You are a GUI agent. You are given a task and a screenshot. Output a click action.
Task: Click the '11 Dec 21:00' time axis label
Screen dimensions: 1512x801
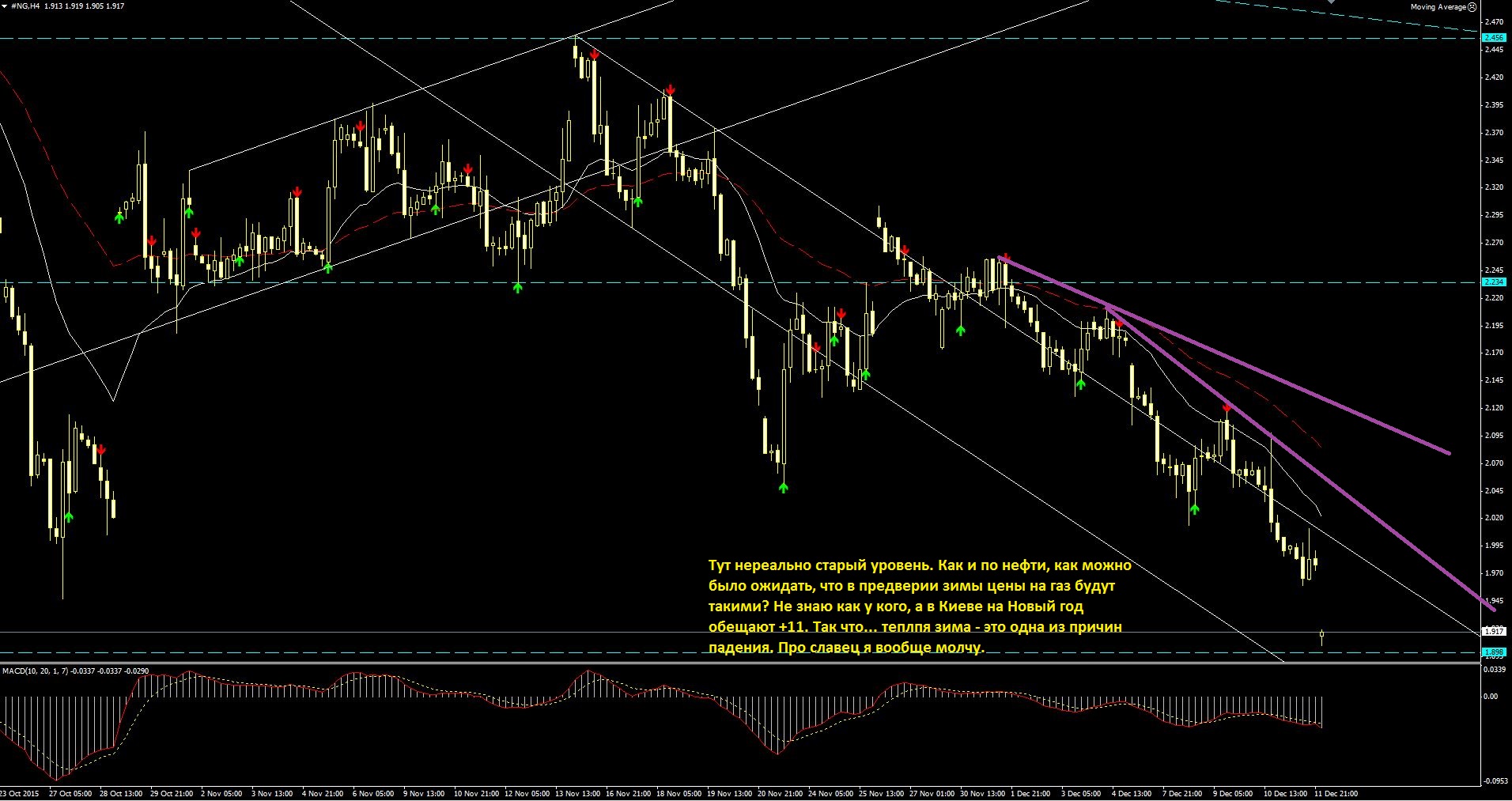(1336, 793)
